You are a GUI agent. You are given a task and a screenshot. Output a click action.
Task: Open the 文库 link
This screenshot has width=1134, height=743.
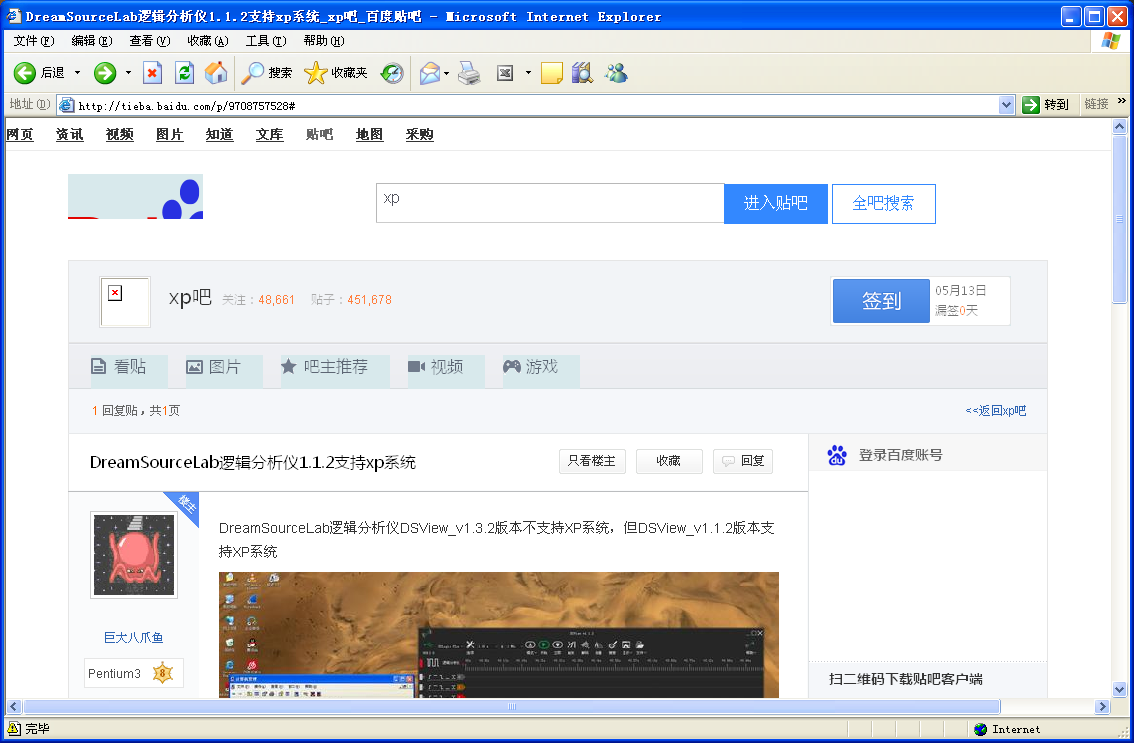pos(269,135)
